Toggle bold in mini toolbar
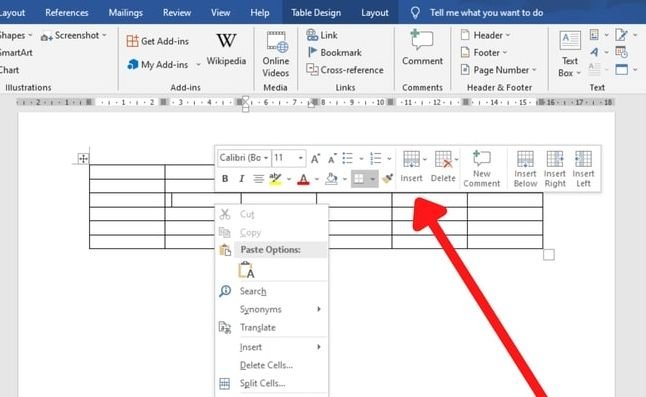646x397 pixels. tap(225, 179)
